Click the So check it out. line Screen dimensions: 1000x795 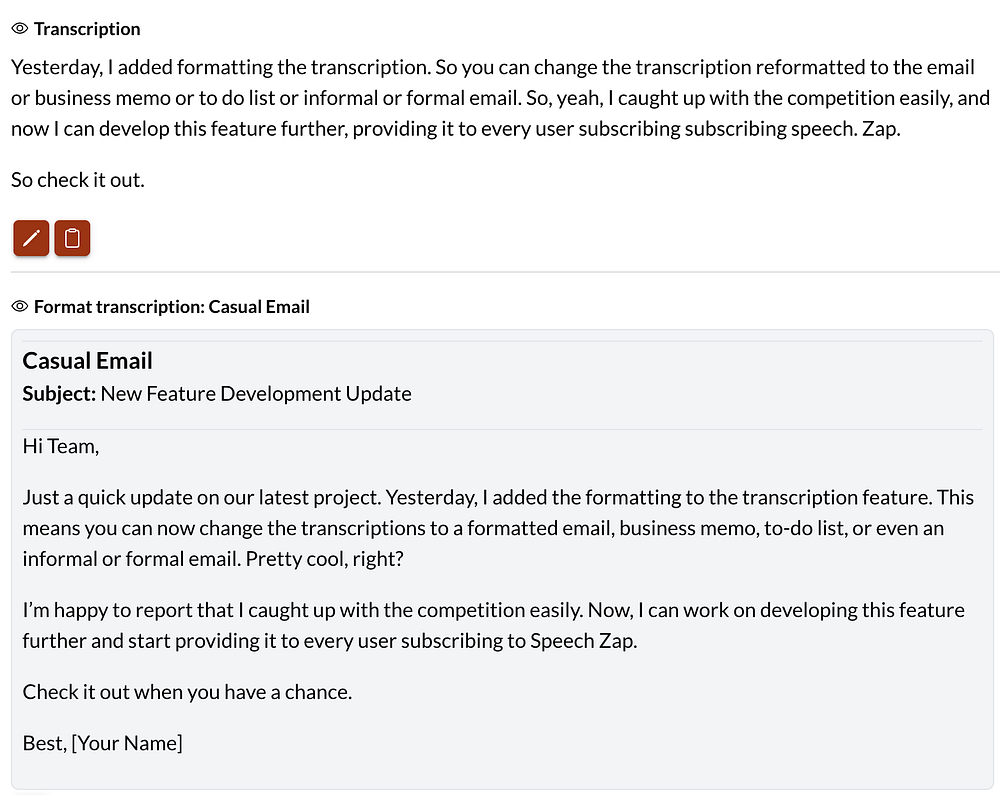(x=78, y=181)
